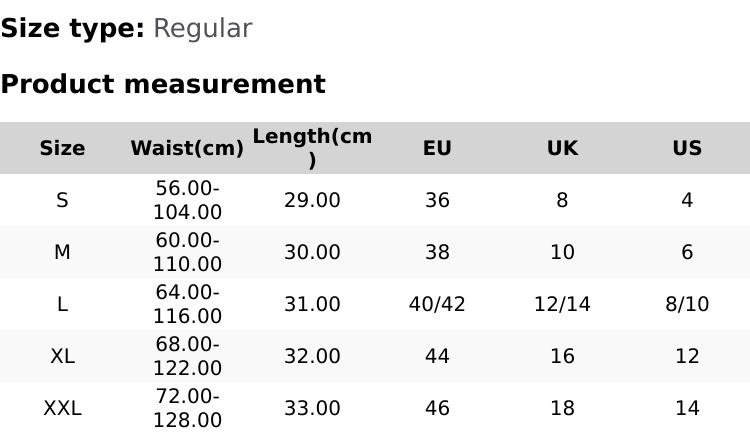This screenshot has height=434, width=750.
Task: Click the Size type Regular label
Action: [x=126, y=29]
